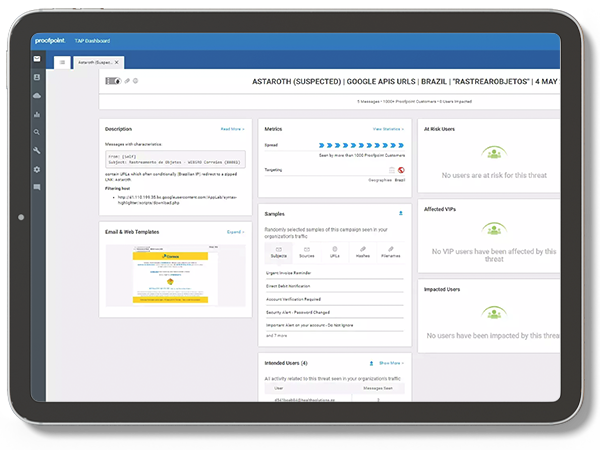Select the URLs samples tab
This screenshot has width=600, height=450.
334,252
